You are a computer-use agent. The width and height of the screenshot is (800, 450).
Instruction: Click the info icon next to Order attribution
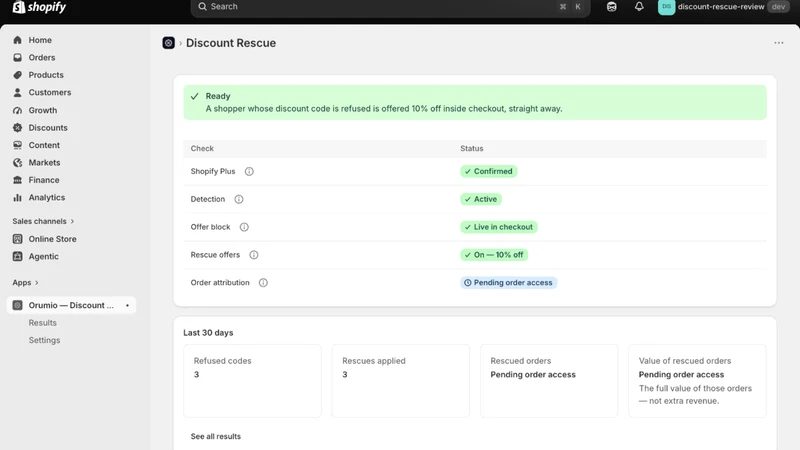coord(263,283)
